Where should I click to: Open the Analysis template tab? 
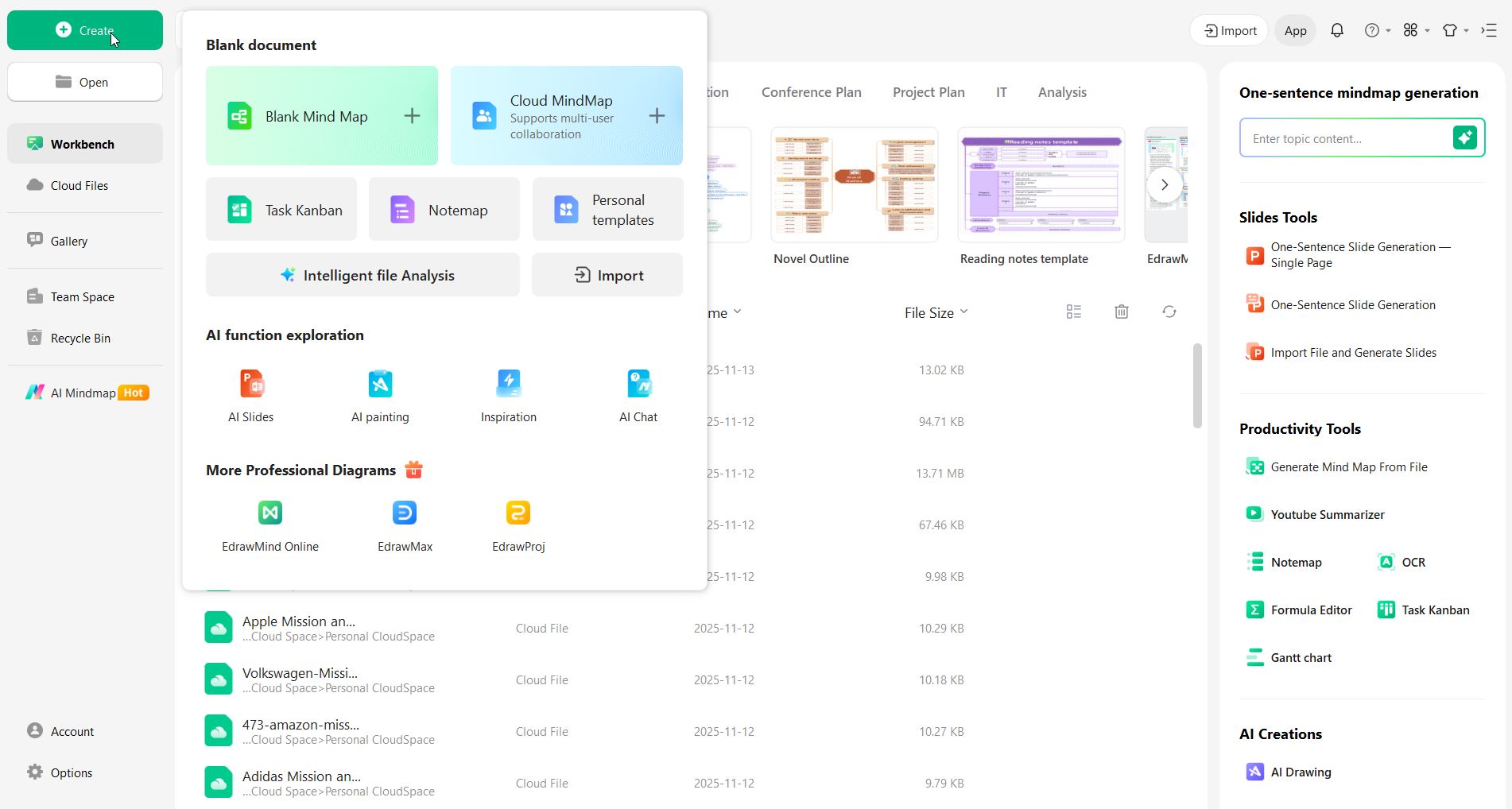tap(1062, 91)
